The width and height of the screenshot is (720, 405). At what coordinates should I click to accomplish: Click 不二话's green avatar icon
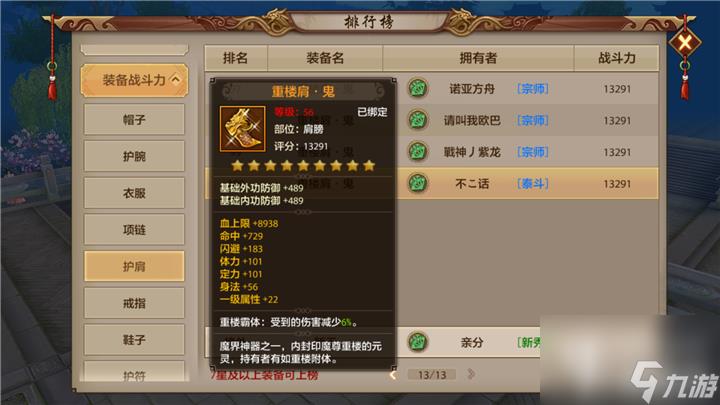tap(417, 183)
